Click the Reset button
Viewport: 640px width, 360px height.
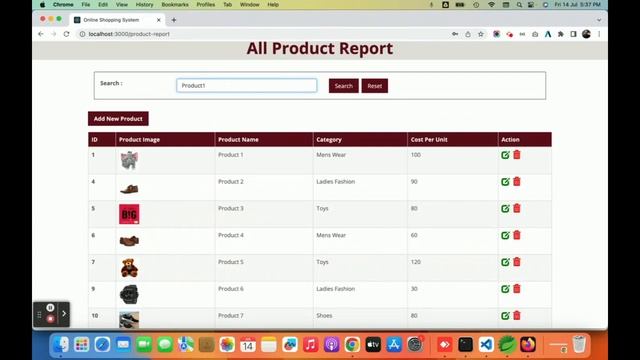click(x=375, y=86)
